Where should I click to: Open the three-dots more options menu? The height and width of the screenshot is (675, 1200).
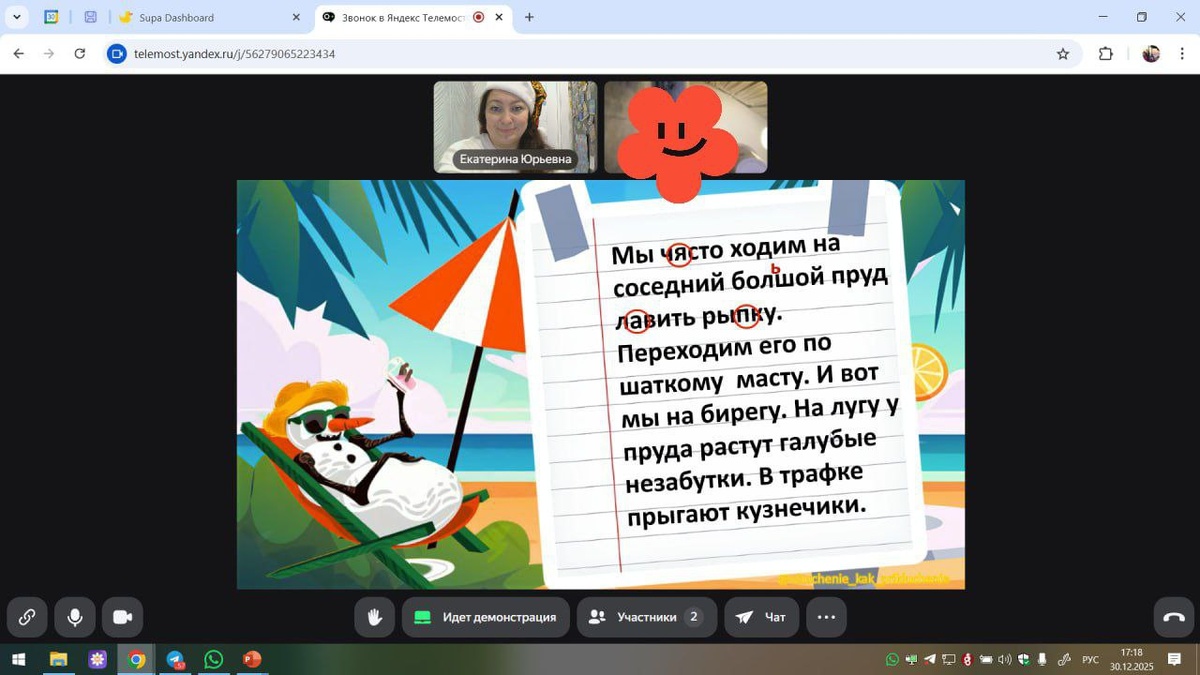826,617
